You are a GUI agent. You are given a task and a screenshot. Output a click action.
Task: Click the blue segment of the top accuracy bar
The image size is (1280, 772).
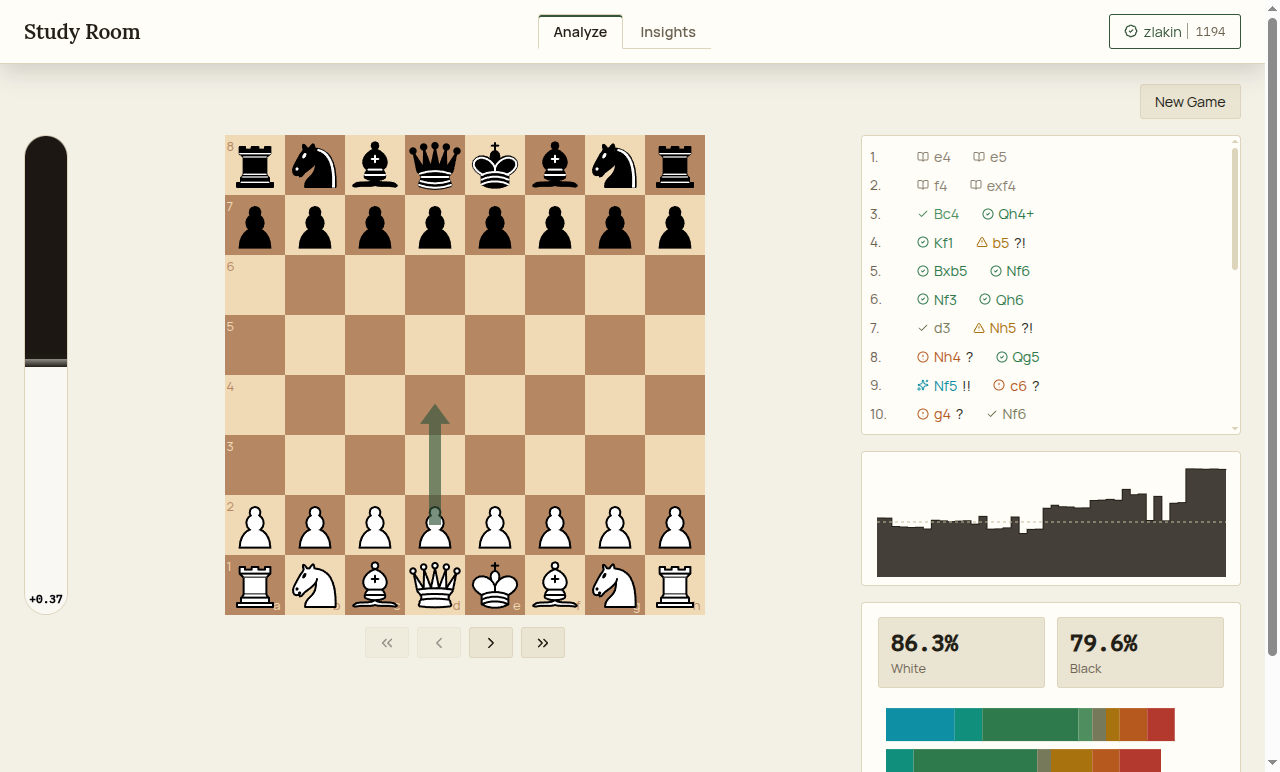920,724
